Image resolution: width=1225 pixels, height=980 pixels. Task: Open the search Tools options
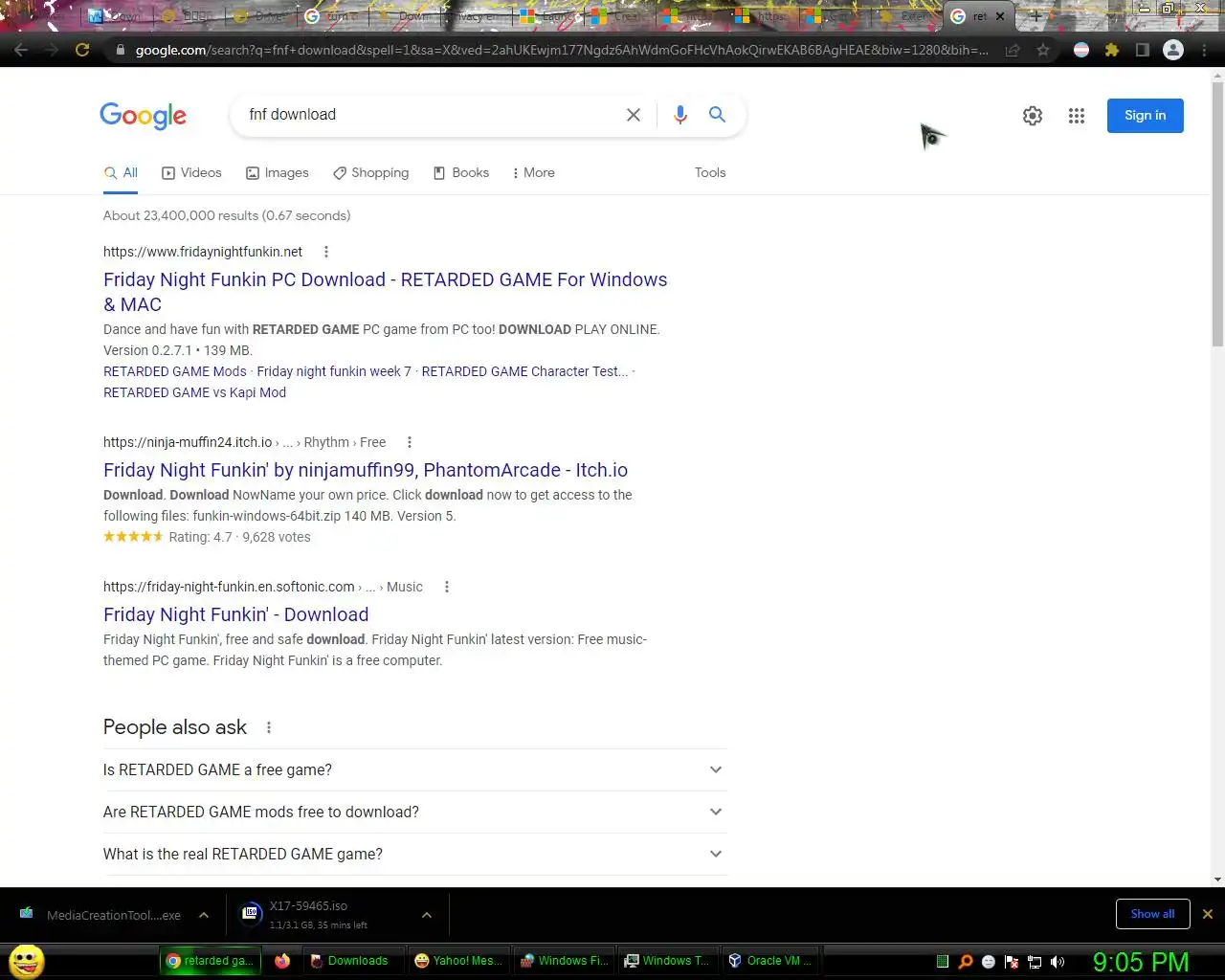click(x=710, y=172)
